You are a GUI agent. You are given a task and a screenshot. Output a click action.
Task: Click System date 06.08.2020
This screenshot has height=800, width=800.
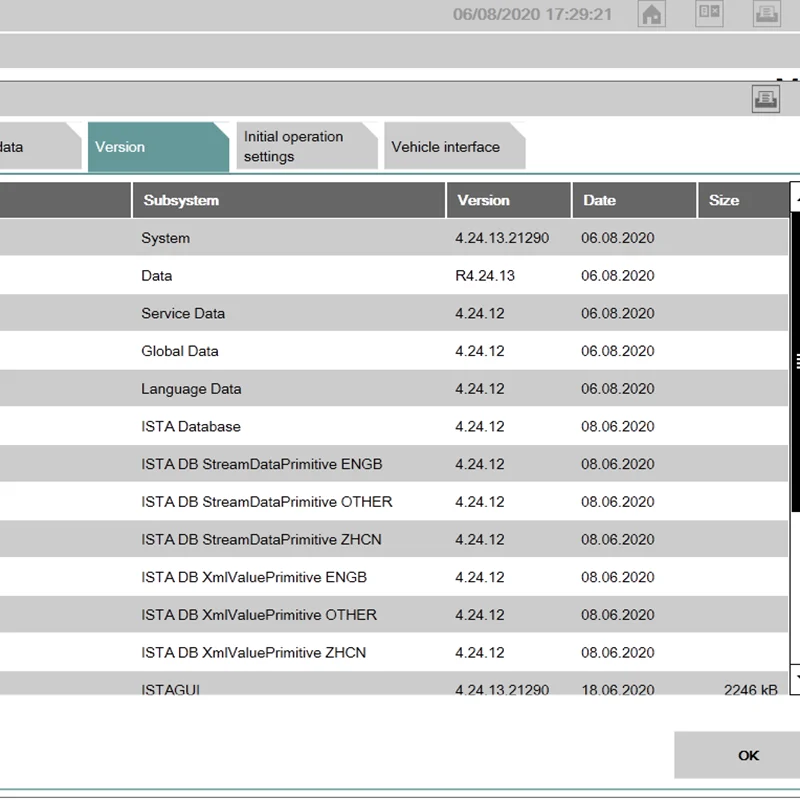(x=617, y=238)
